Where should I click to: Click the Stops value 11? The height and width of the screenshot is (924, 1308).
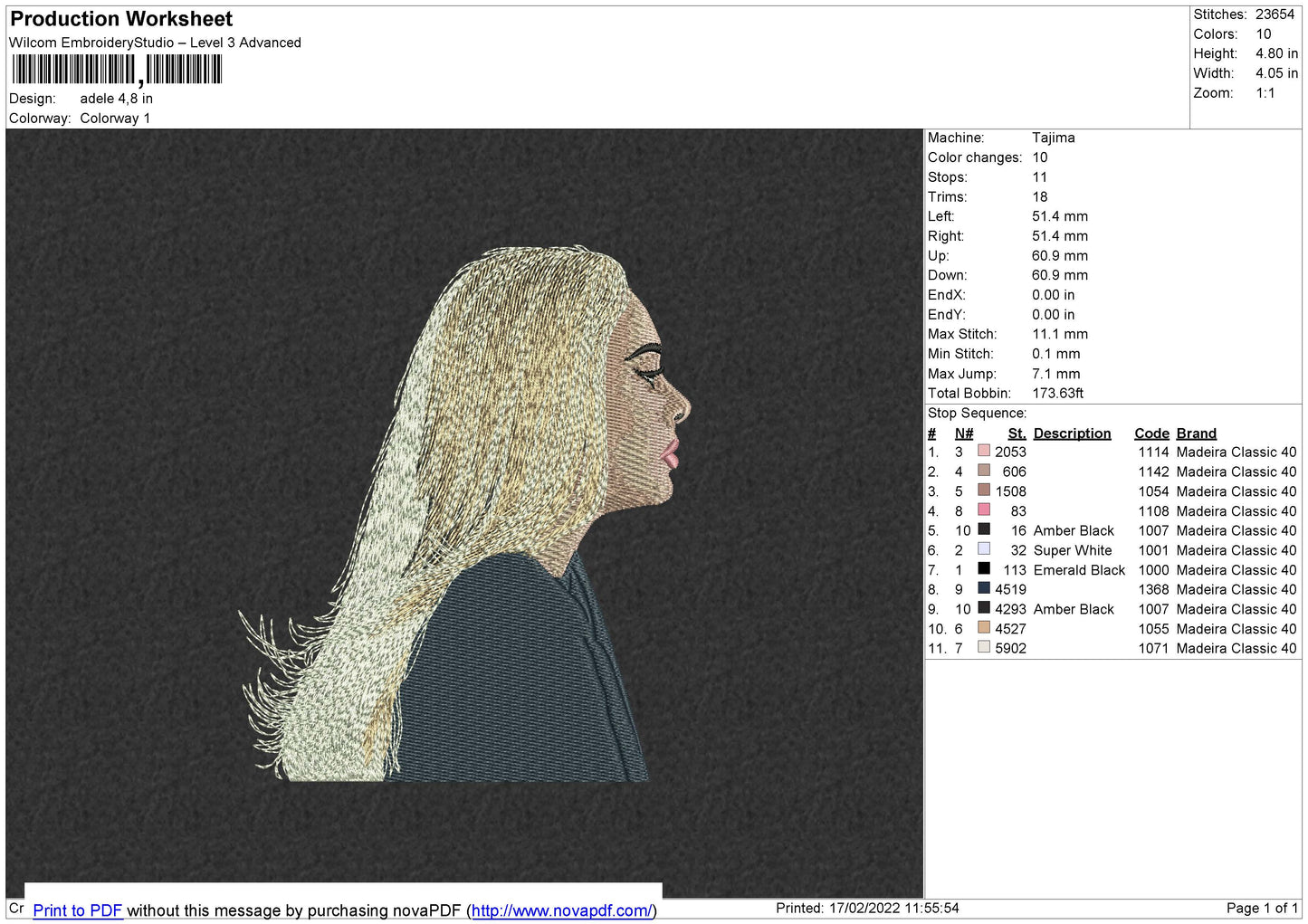(1040, 177)
